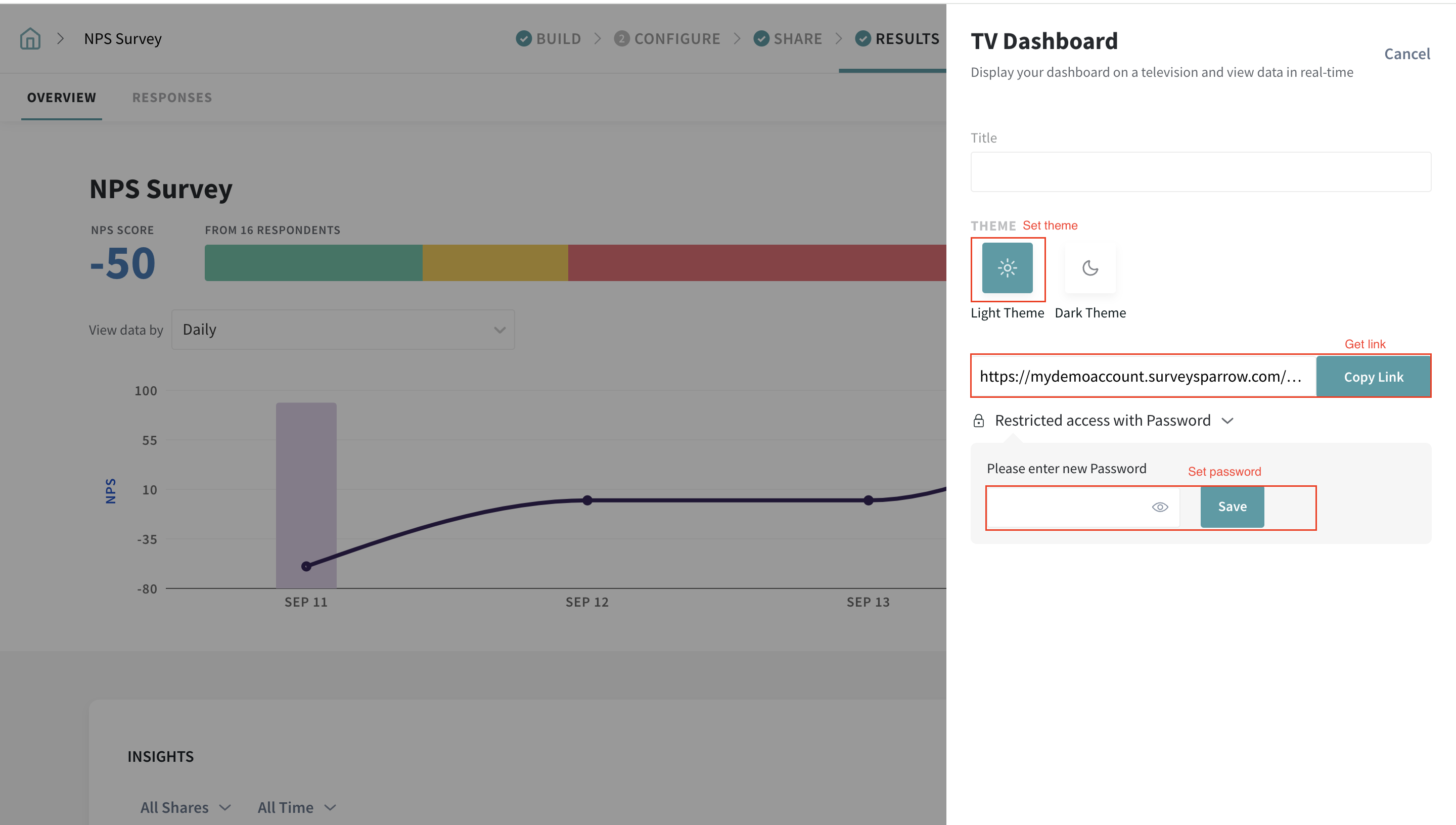Screen dimensions: 1456x825
Task: Toggle password visibility eye icon
Action: point(1160,507)
